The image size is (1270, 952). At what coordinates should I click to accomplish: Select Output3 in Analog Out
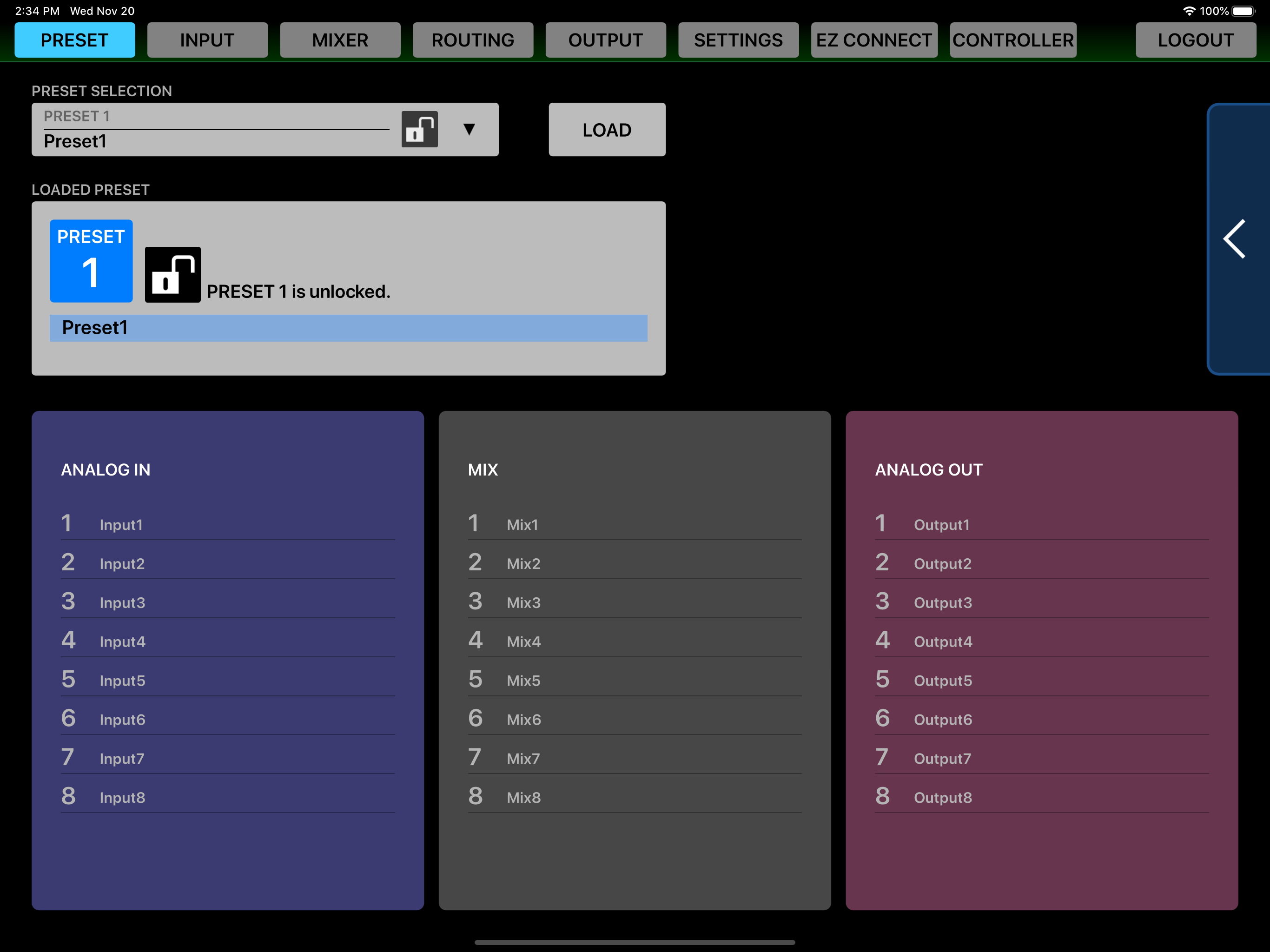[x=1042, y=602]
